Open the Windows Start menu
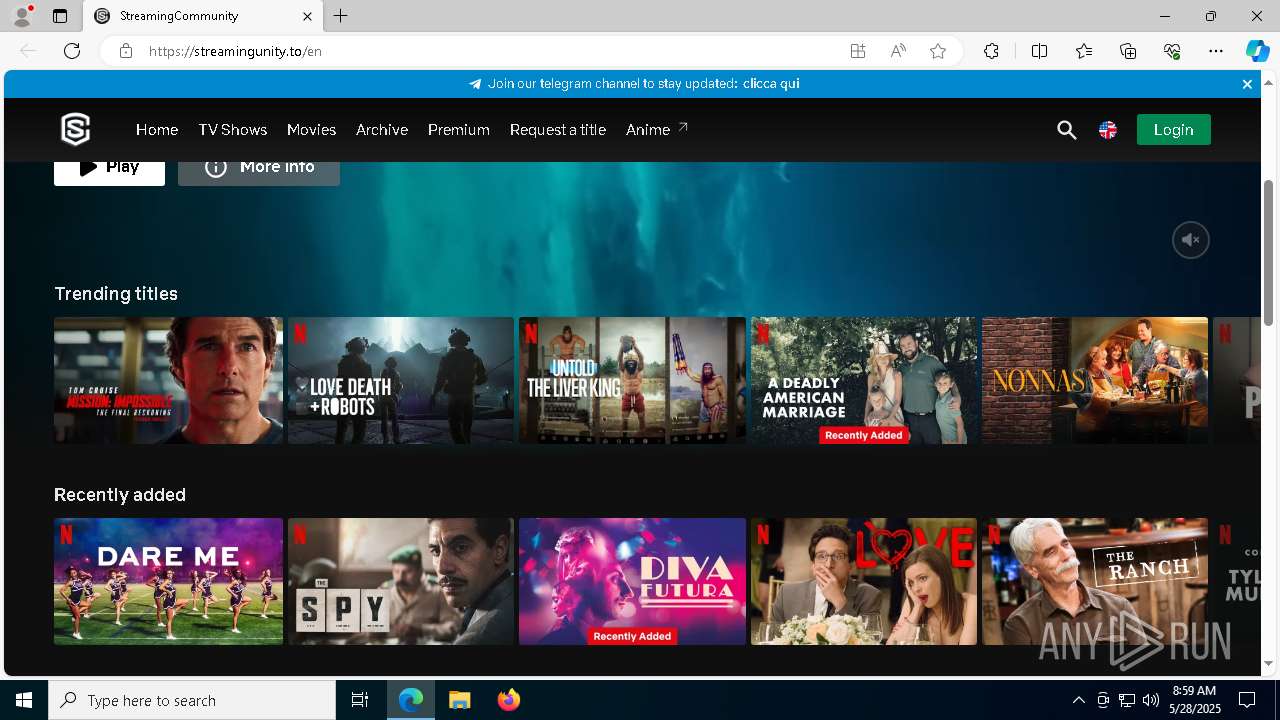This screenshot has height=720, width=1280. [24, 700]
